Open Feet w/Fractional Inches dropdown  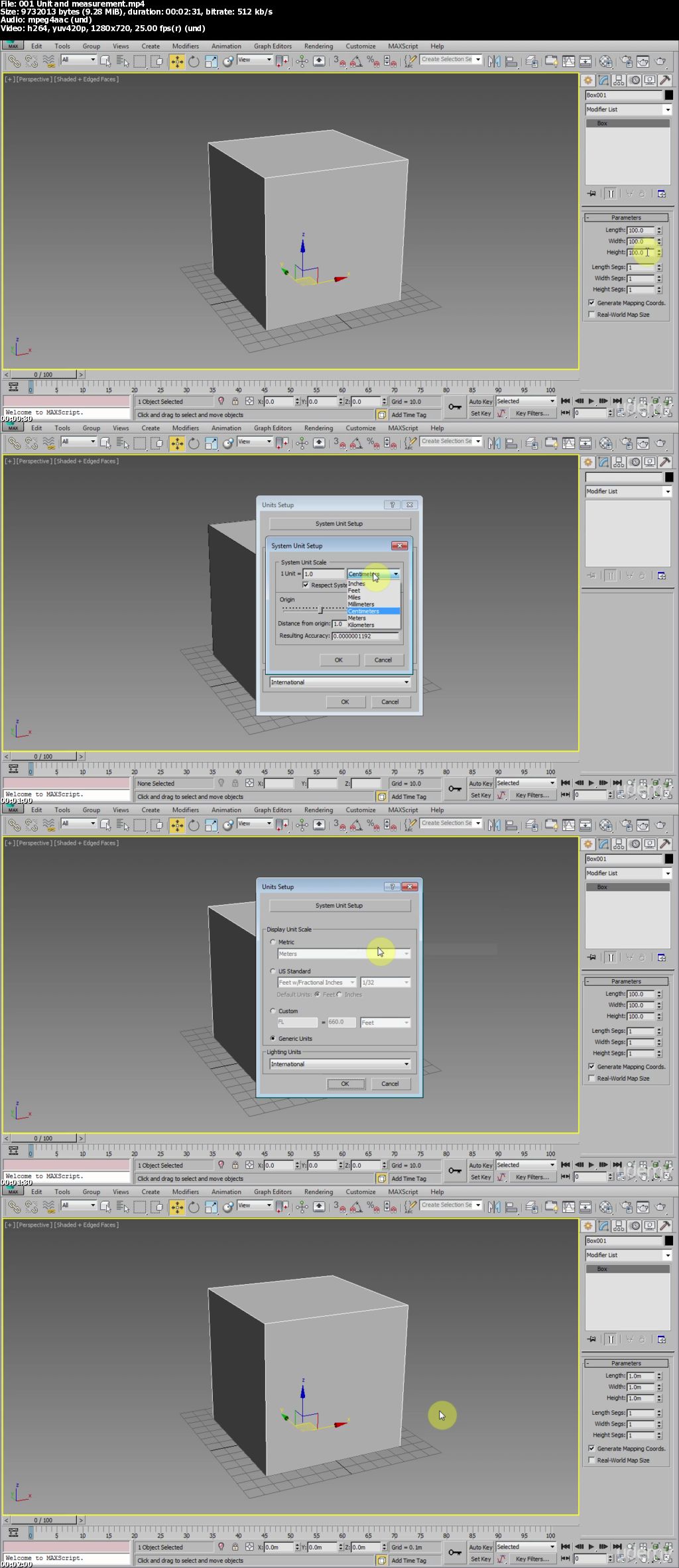(x=317, y=982)
